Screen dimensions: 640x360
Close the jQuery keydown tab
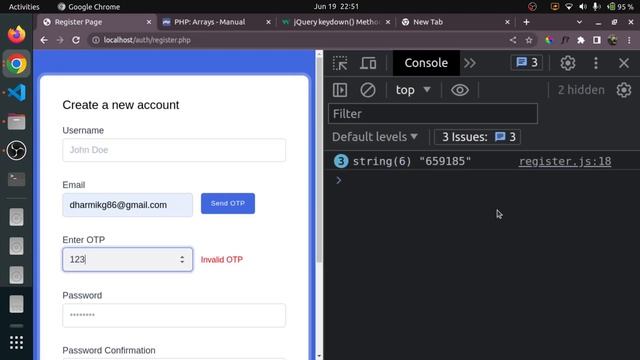pyautogui.click(x=388, y=22)
